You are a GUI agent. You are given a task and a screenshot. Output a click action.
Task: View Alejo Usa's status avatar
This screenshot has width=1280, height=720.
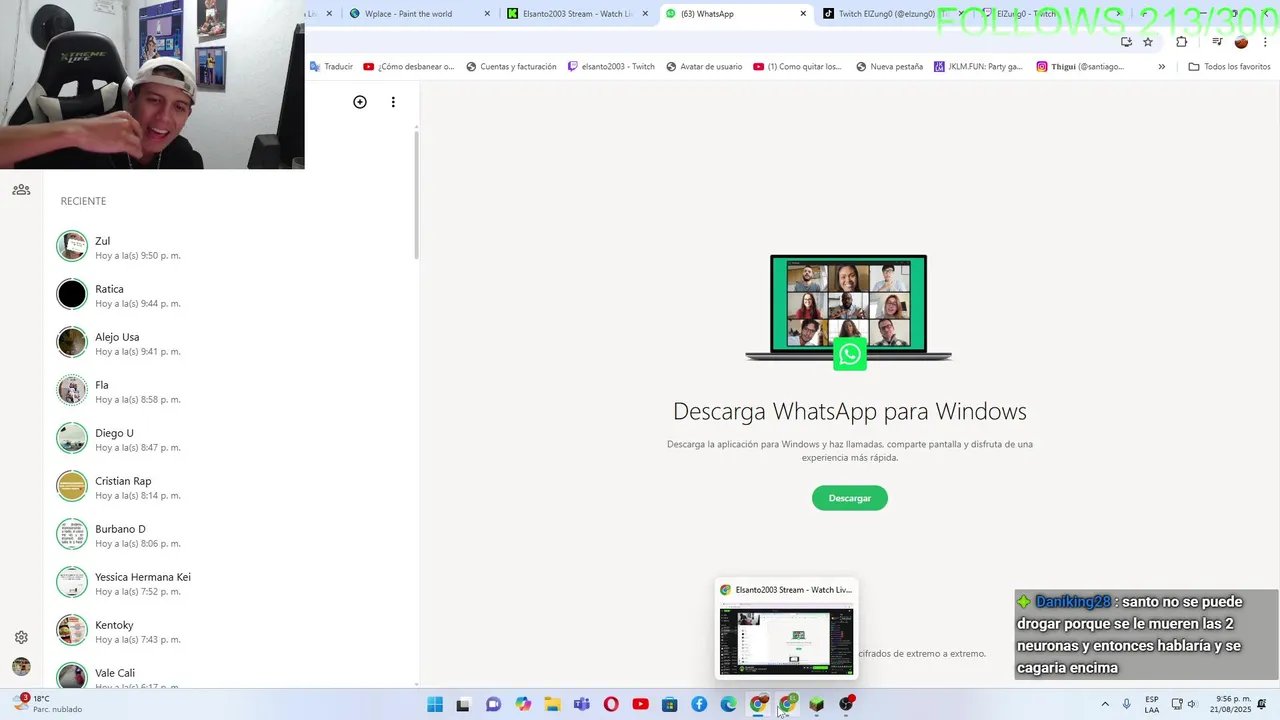pos(72,342)
